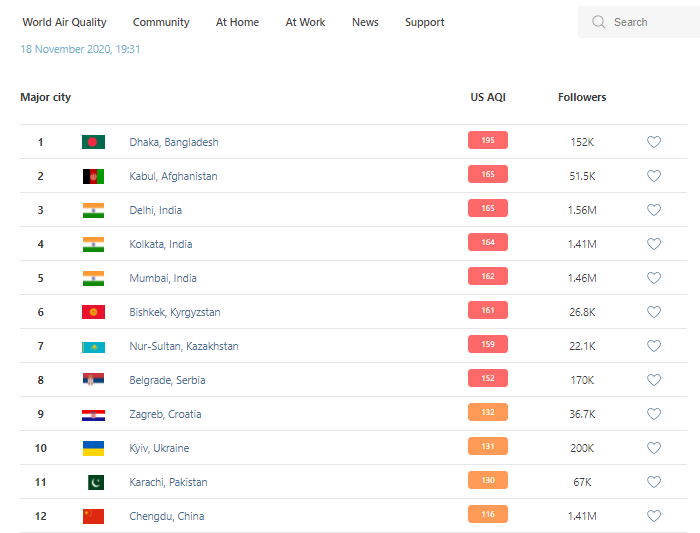700x533 pixels.
Task: Click the US AQI column header
Action: [x=488, y=97]
